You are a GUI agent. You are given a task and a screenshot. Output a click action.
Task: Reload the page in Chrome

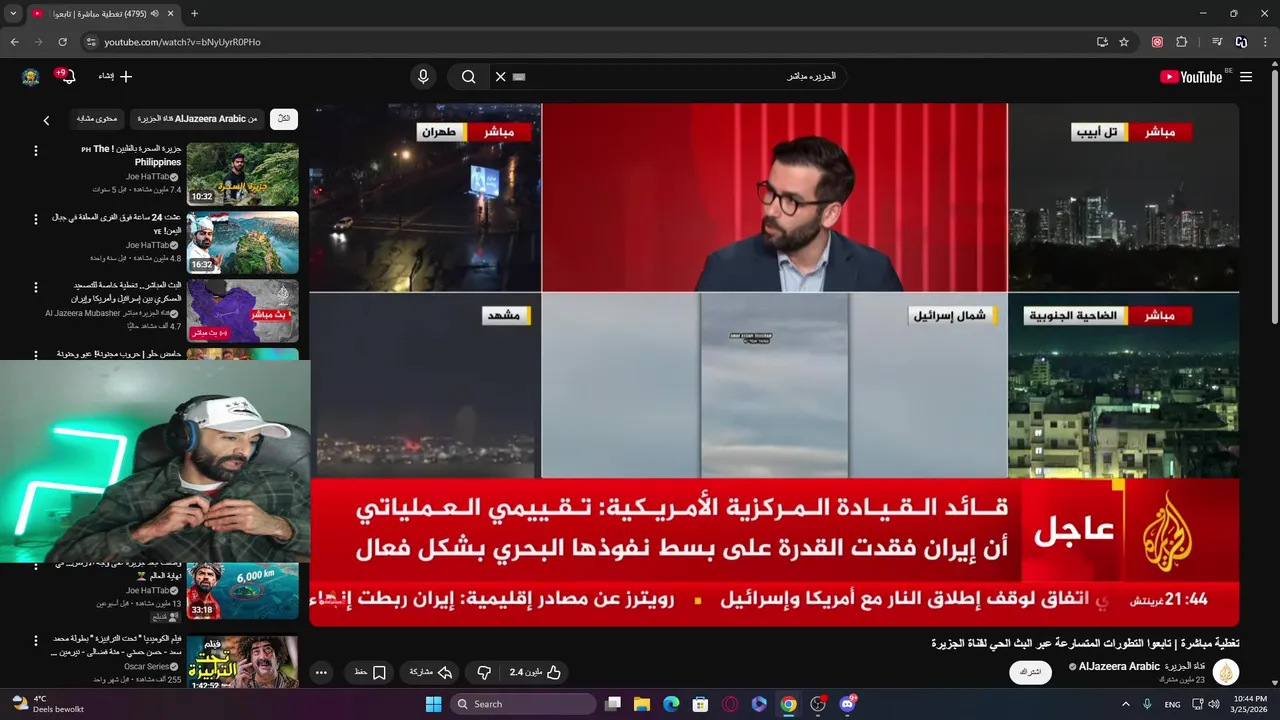point(62,42)
